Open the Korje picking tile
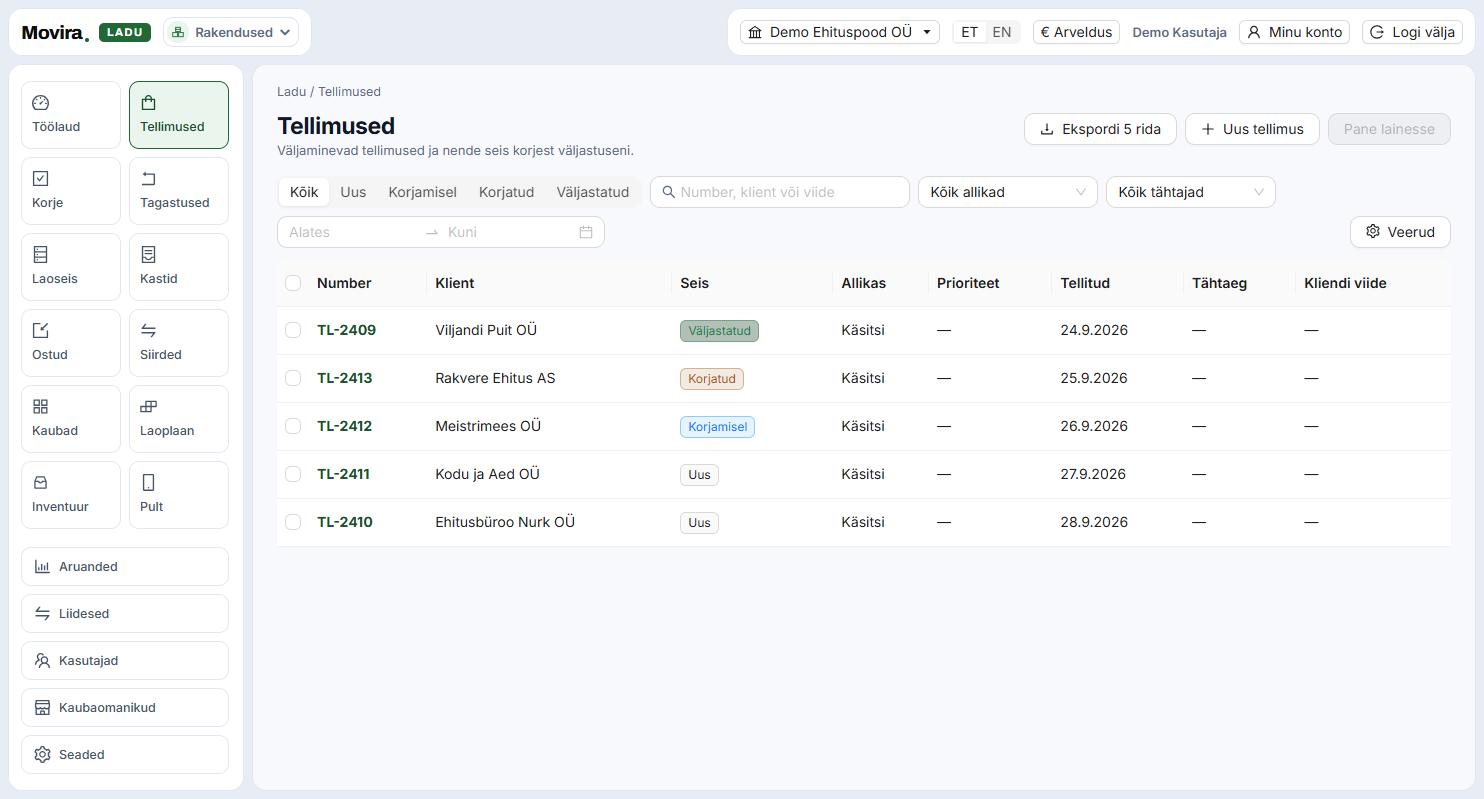Image resolution: width=1484 pixels, height=799 pixels. click(71, 191)
